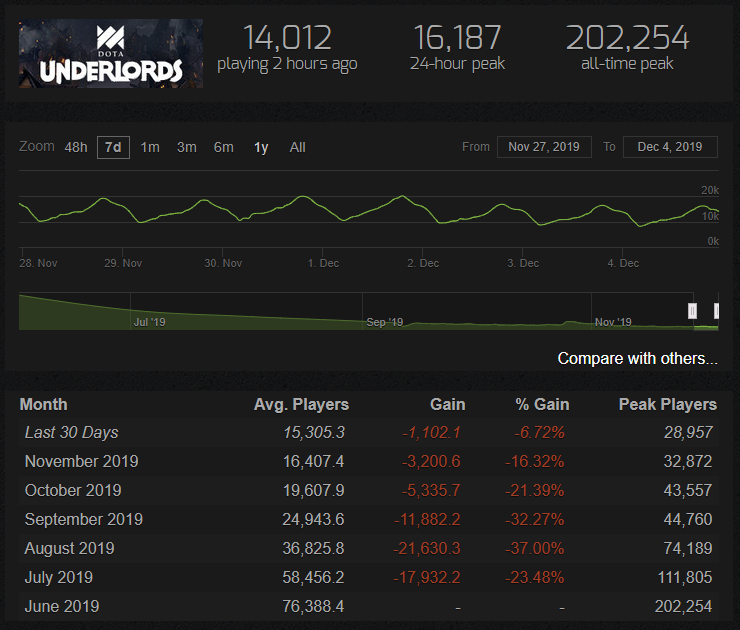
Task: Set chart zoom to 48h
Action: (x=76, y=147)
